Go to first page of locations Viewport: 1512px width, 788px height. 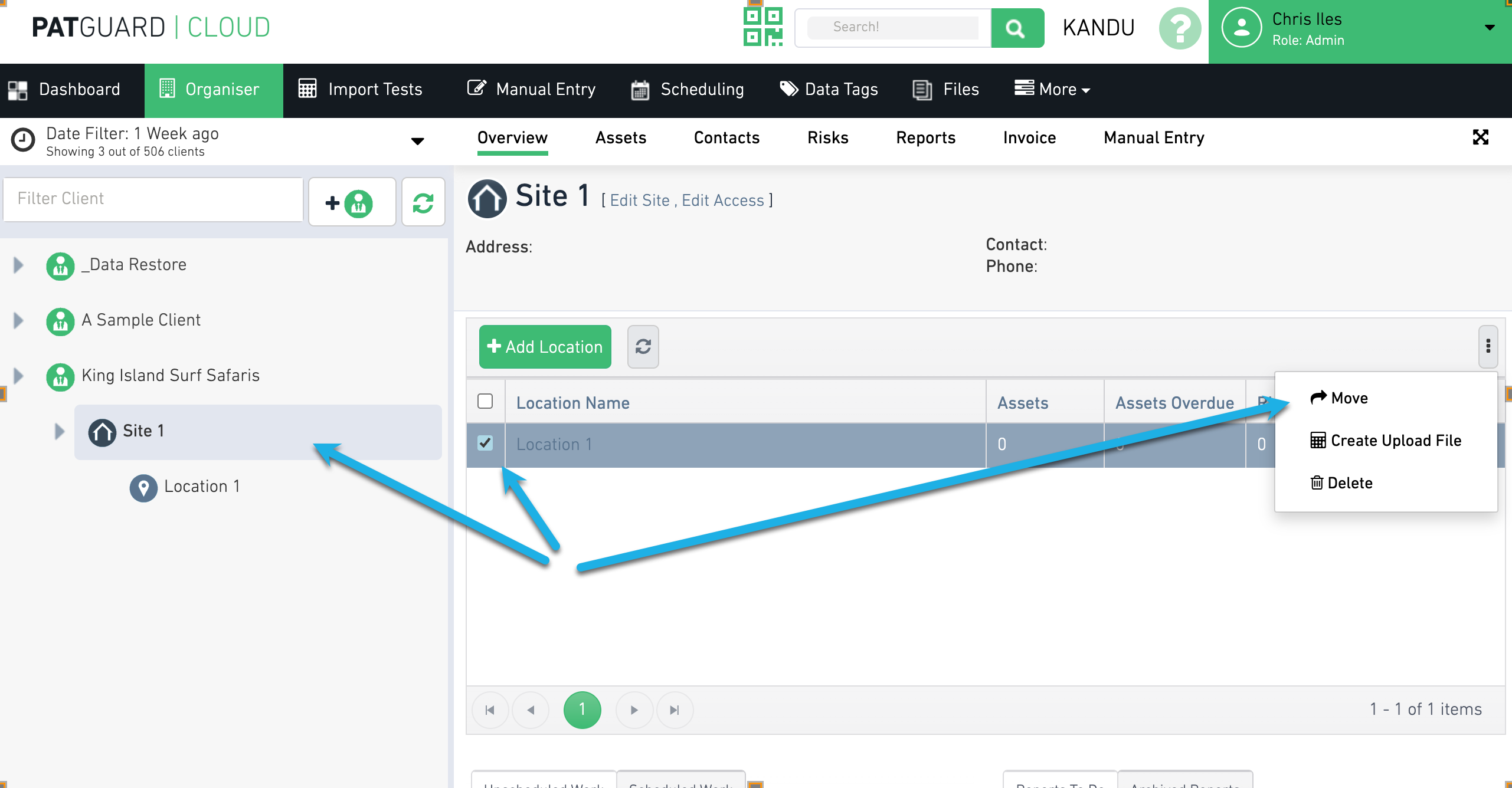490,710
